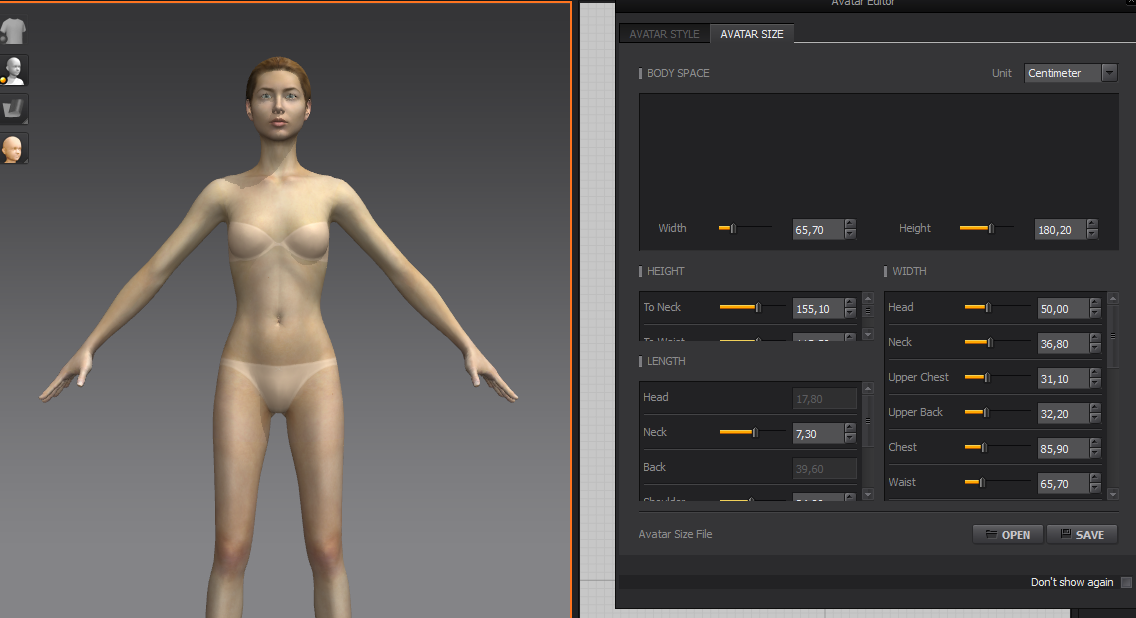This screenshot has width=1136, height=618.
Task: Select the Avatar Size tab
Action: click(x=752, y=34)
